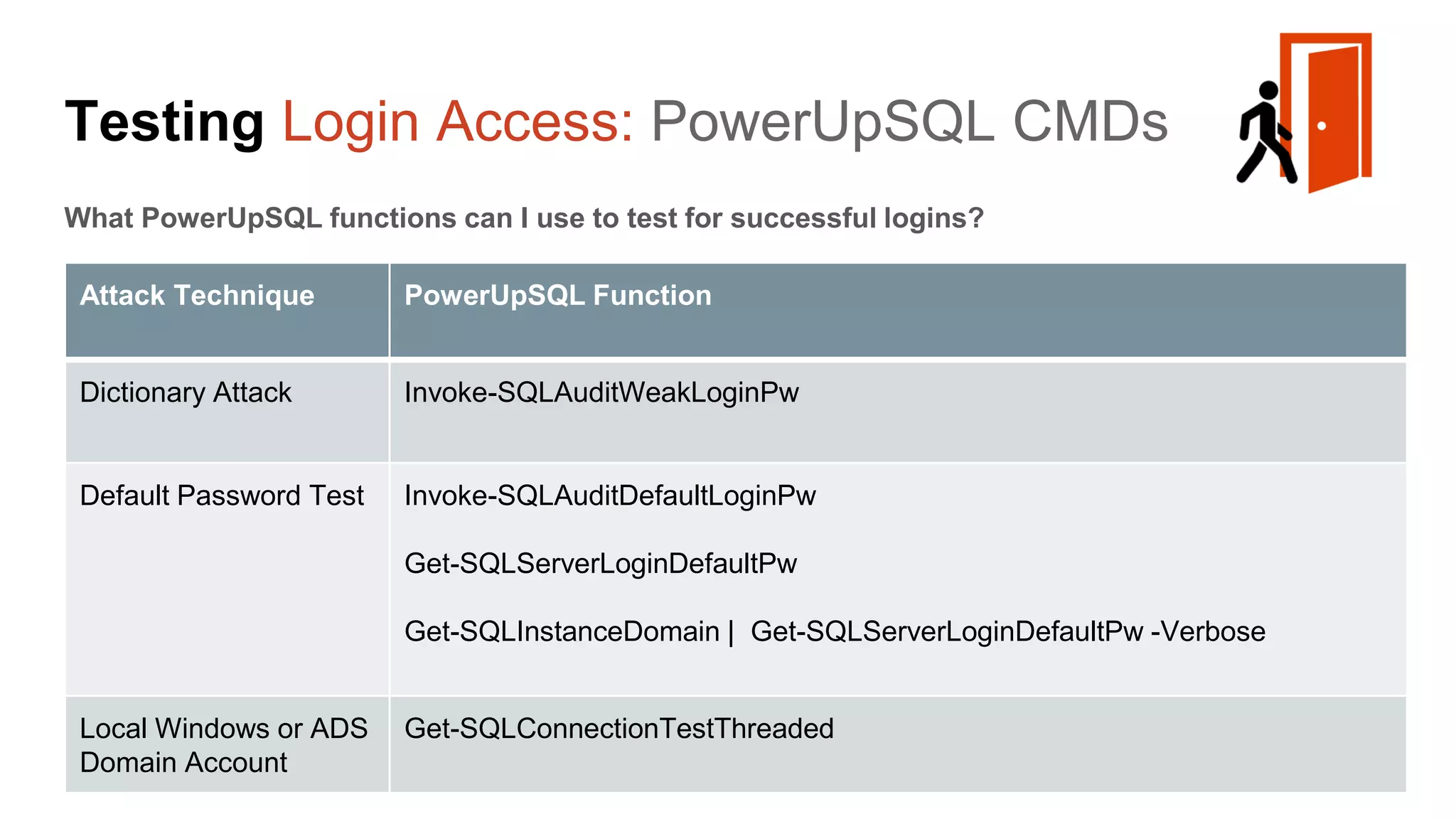This screenshot has width=1456, height=819.
Task: Click the successful logins question subtitle
Action: pos(523,218)
